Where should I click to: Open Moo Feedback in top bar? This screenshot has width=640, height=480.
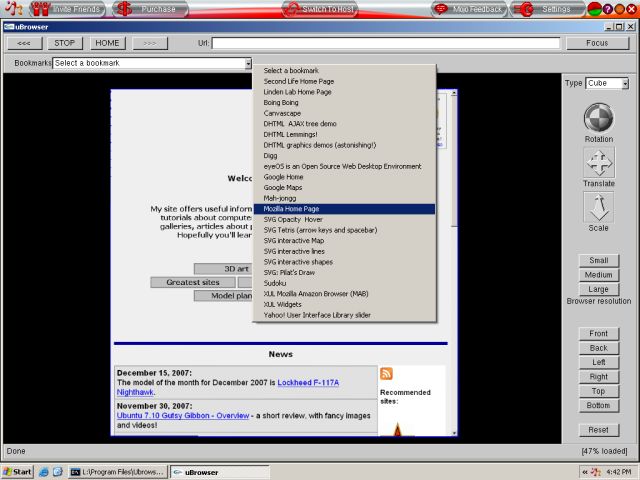point(469,9)
